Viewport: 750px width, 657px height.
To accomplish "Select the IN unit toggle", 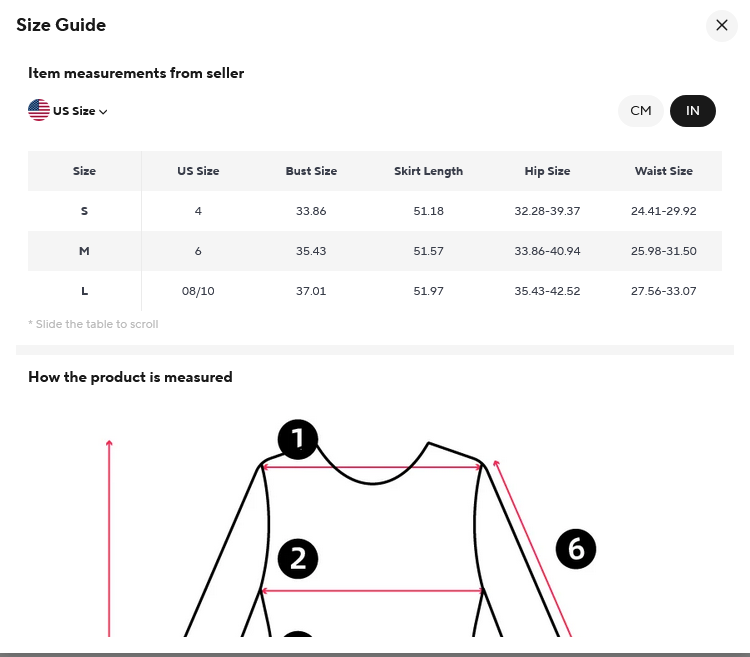I will pyautogui.click(x=693, y=111).
